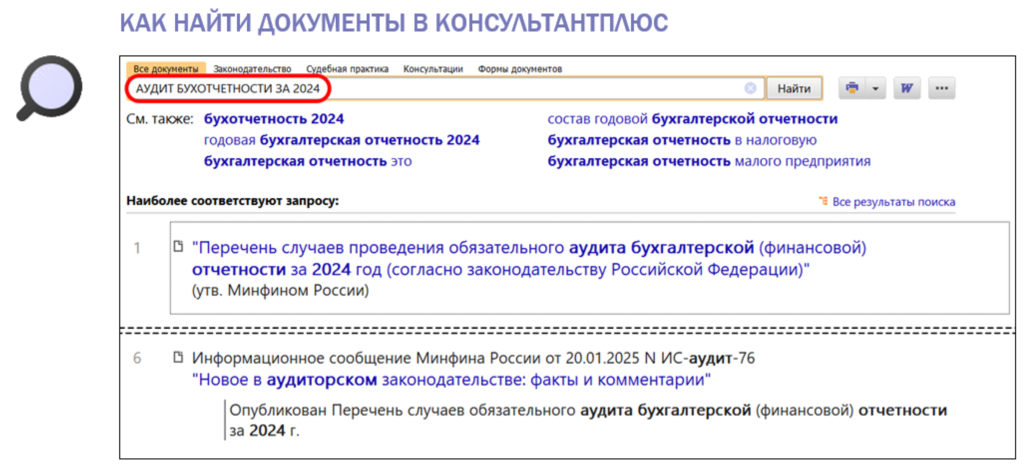Viewport: 1024px width, 469px height.
Task: Open suggestion бухгалтерская отчетность малого предприятия
Action: [x=709, y=161]
